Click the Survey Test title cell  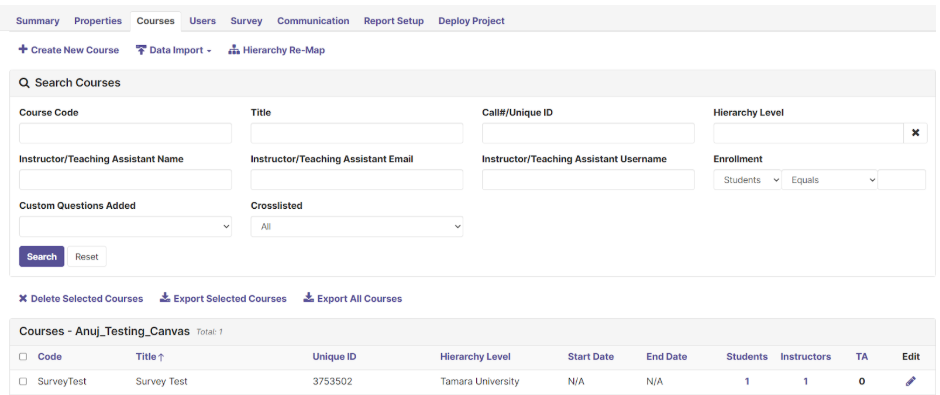coord(161,381)
